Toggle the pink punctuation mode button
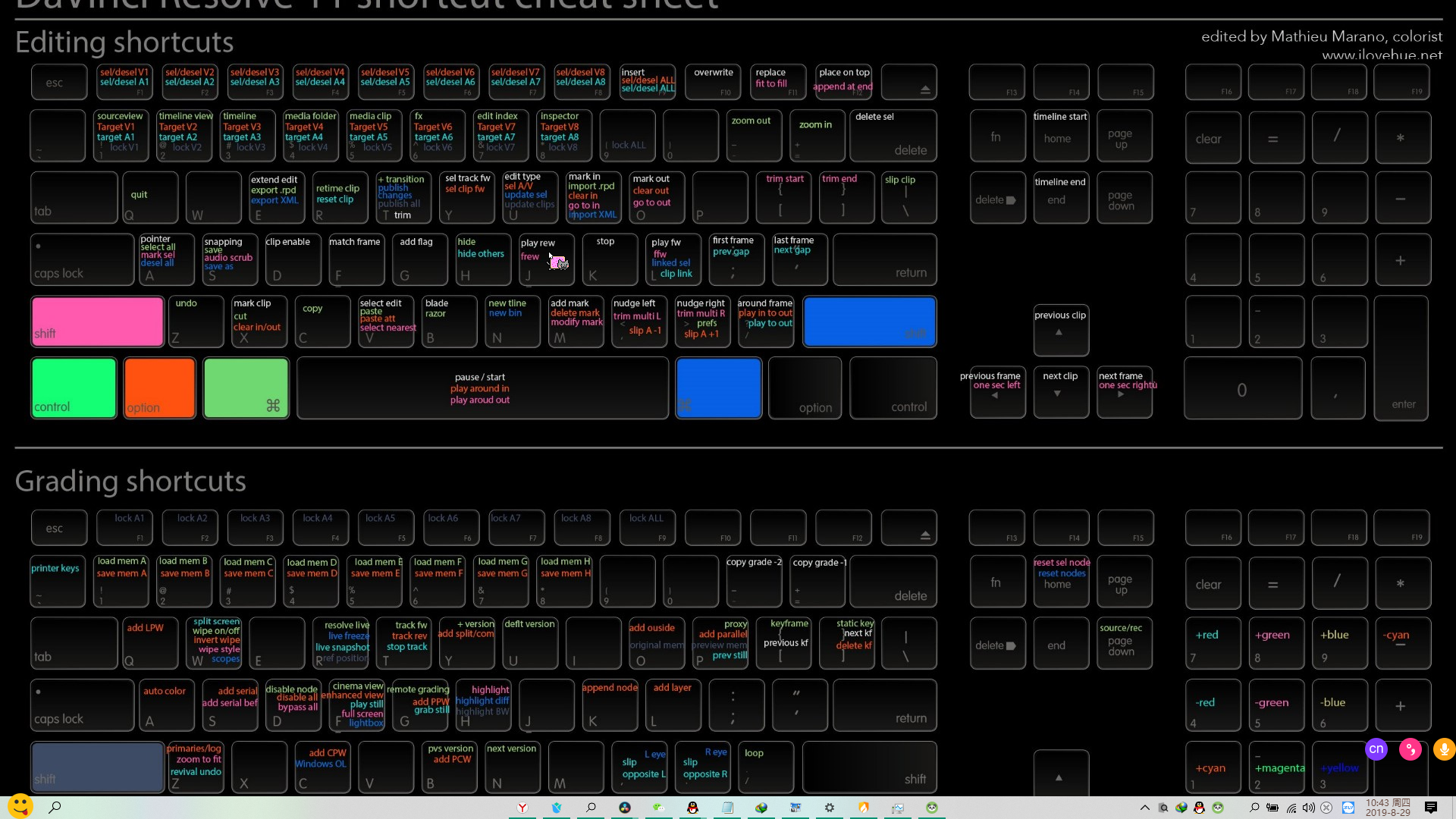The image size is (1456, 819). [1410, 750]
